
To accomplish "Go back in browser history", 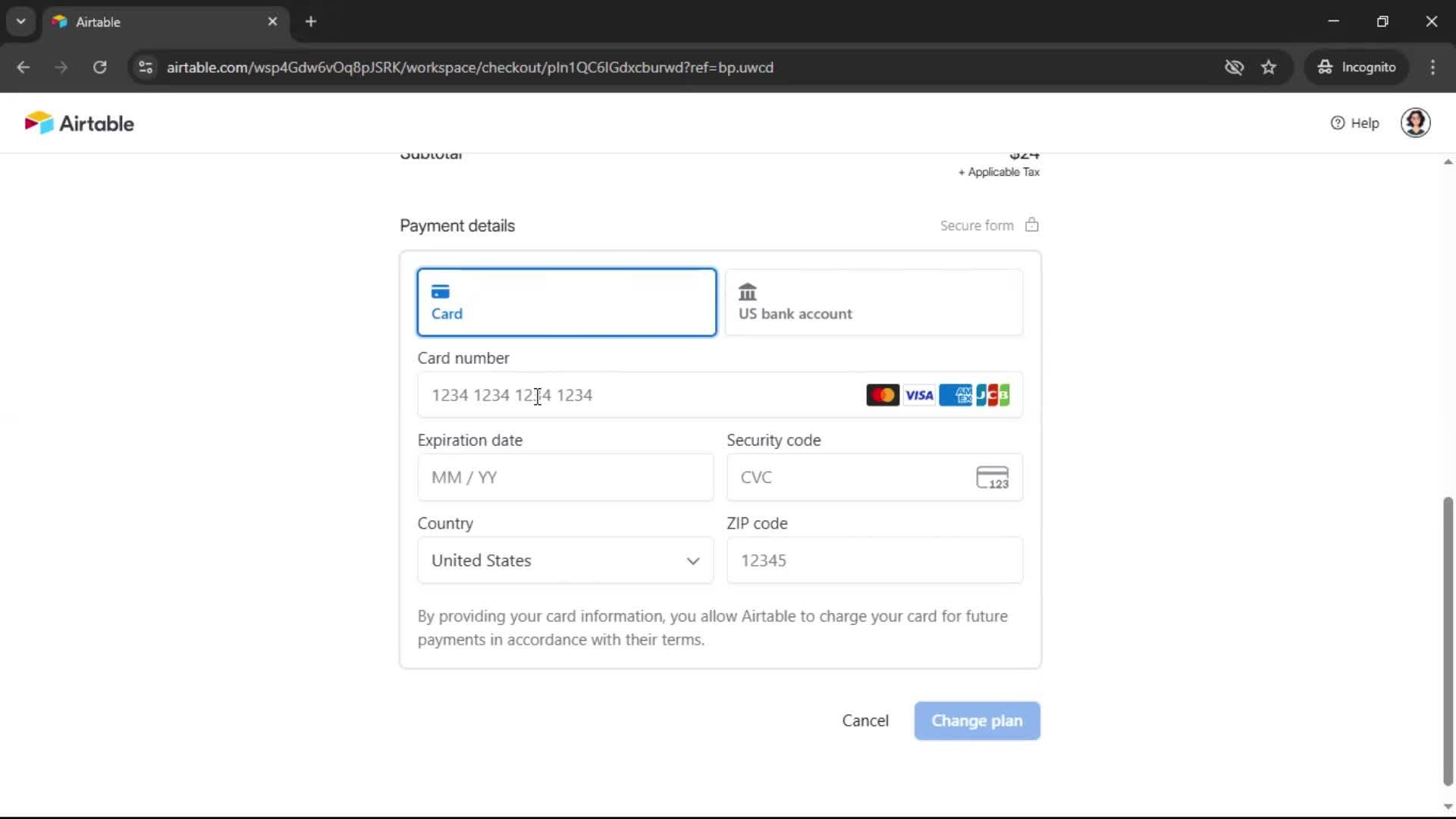I will click(24, 67).
